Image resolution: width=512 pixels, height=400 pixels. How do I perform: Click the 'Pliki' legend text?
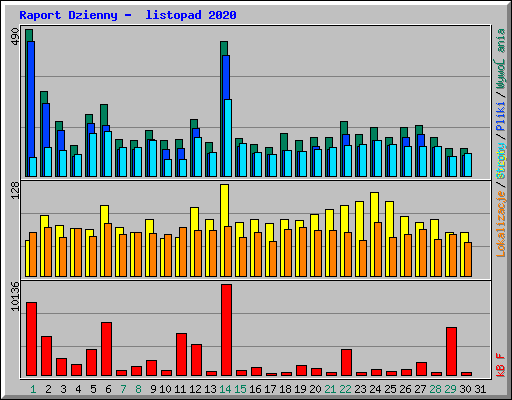(501, 117)
